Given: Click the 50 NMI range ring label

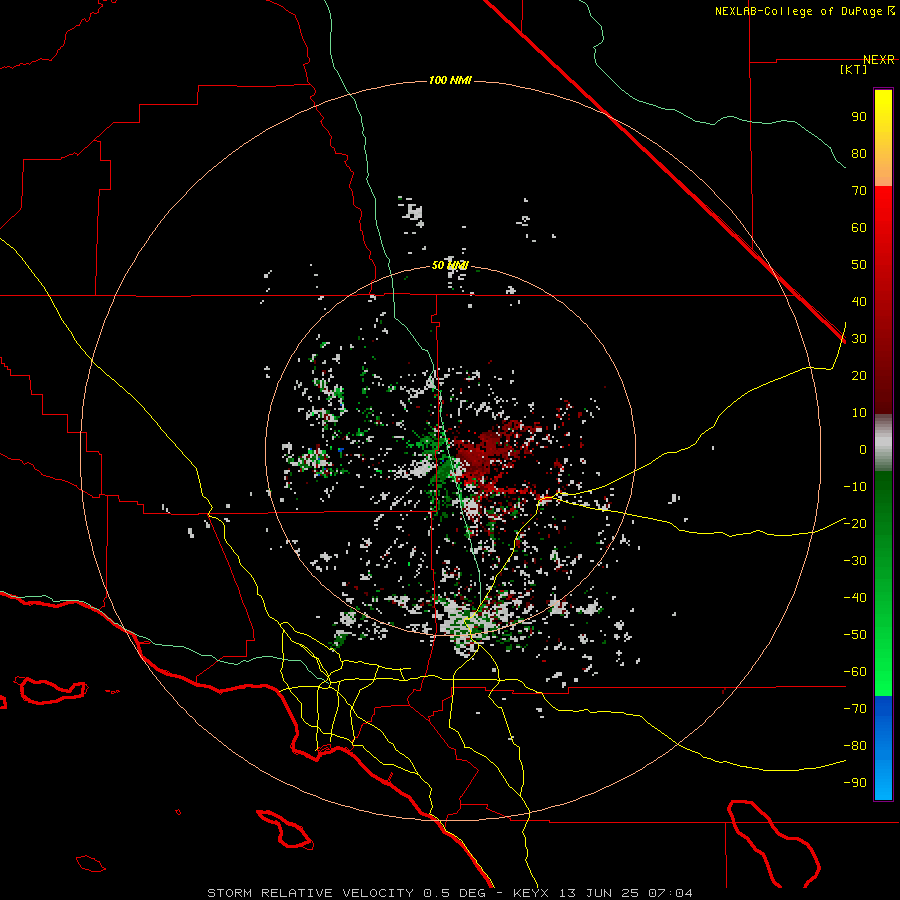Looking at the screenshot, I should (450, 265).
